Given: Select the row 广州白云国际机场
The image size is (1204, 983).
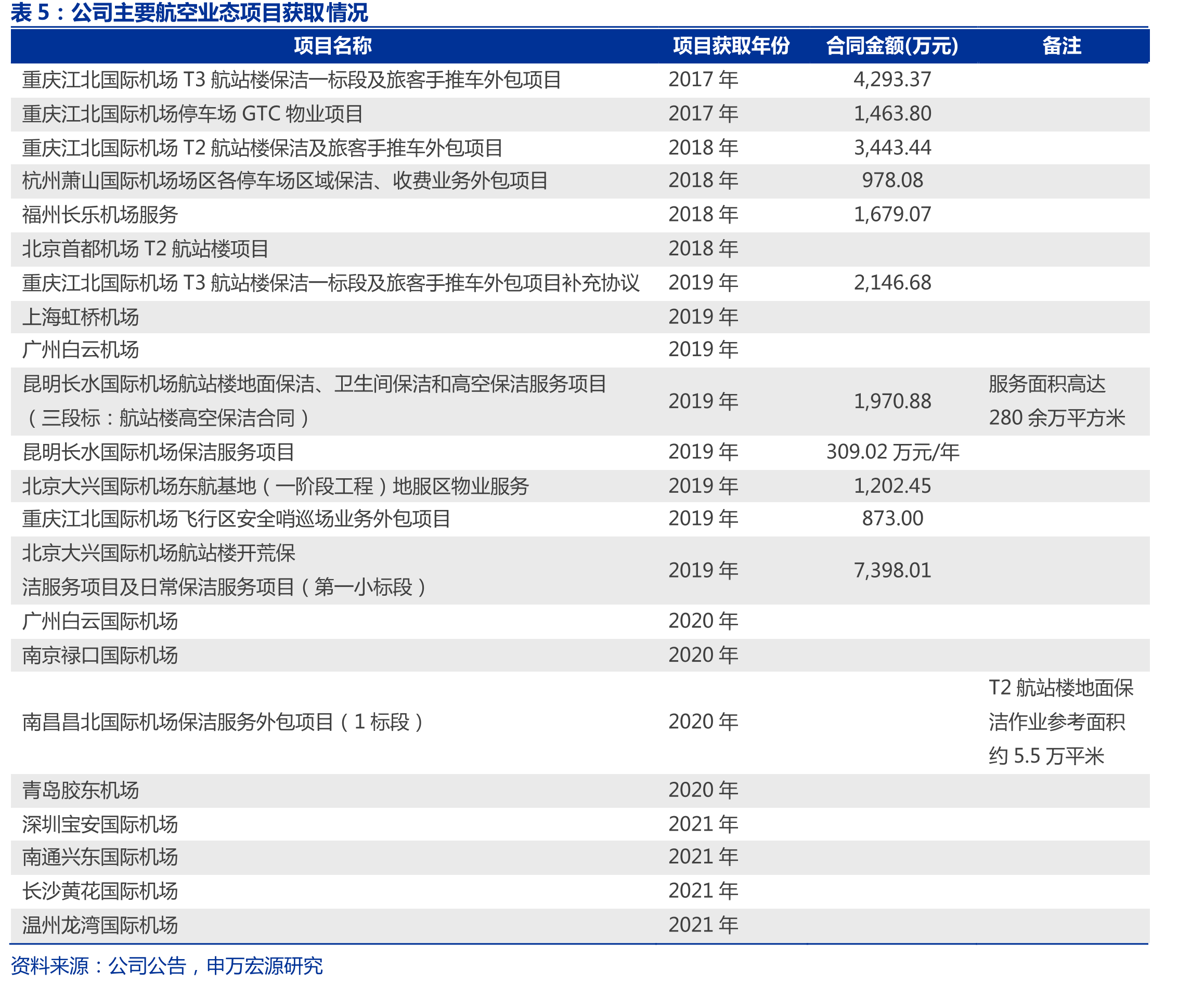Looking at the screenshot, I should click(x=580, y=621).
